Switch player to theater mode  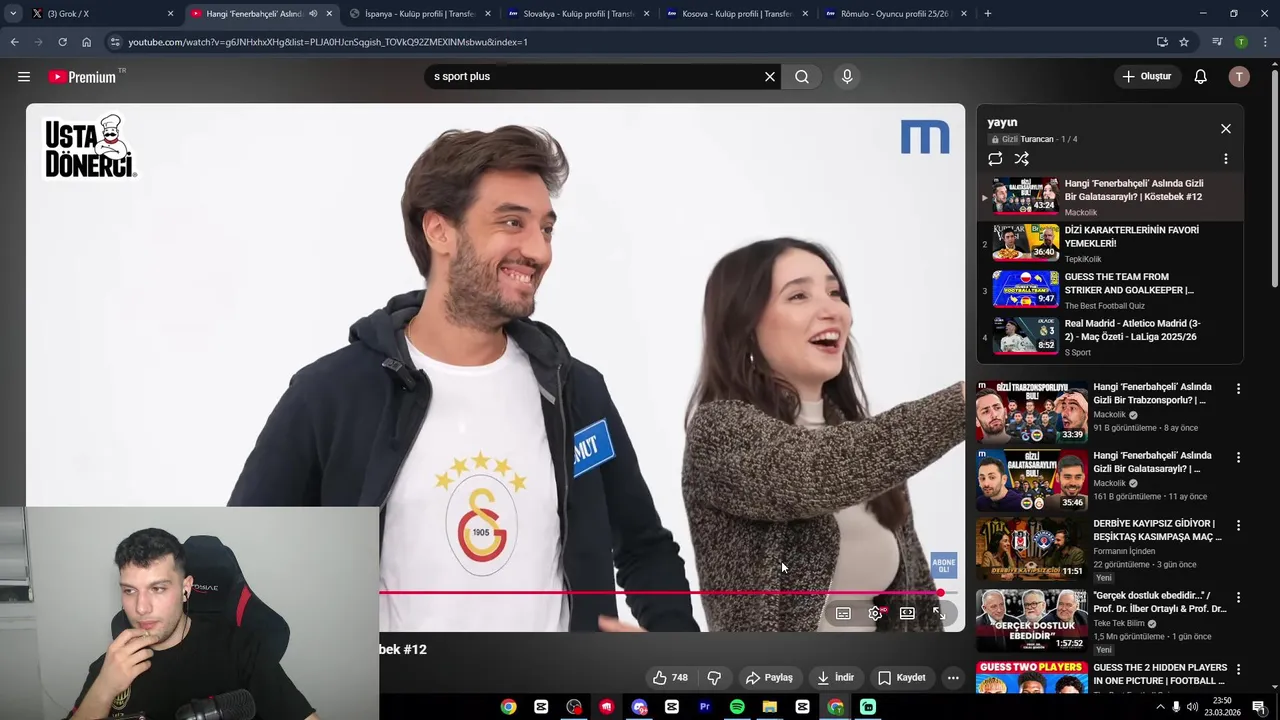(x=907, y=613)
